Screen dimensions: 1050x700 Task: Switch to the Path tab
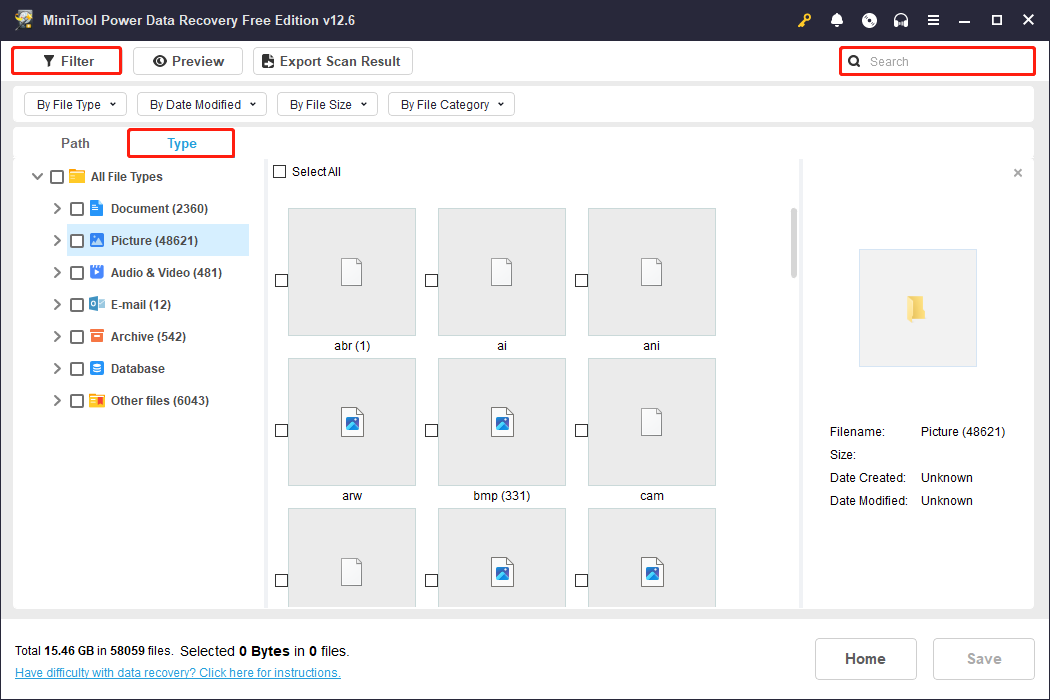75,143
